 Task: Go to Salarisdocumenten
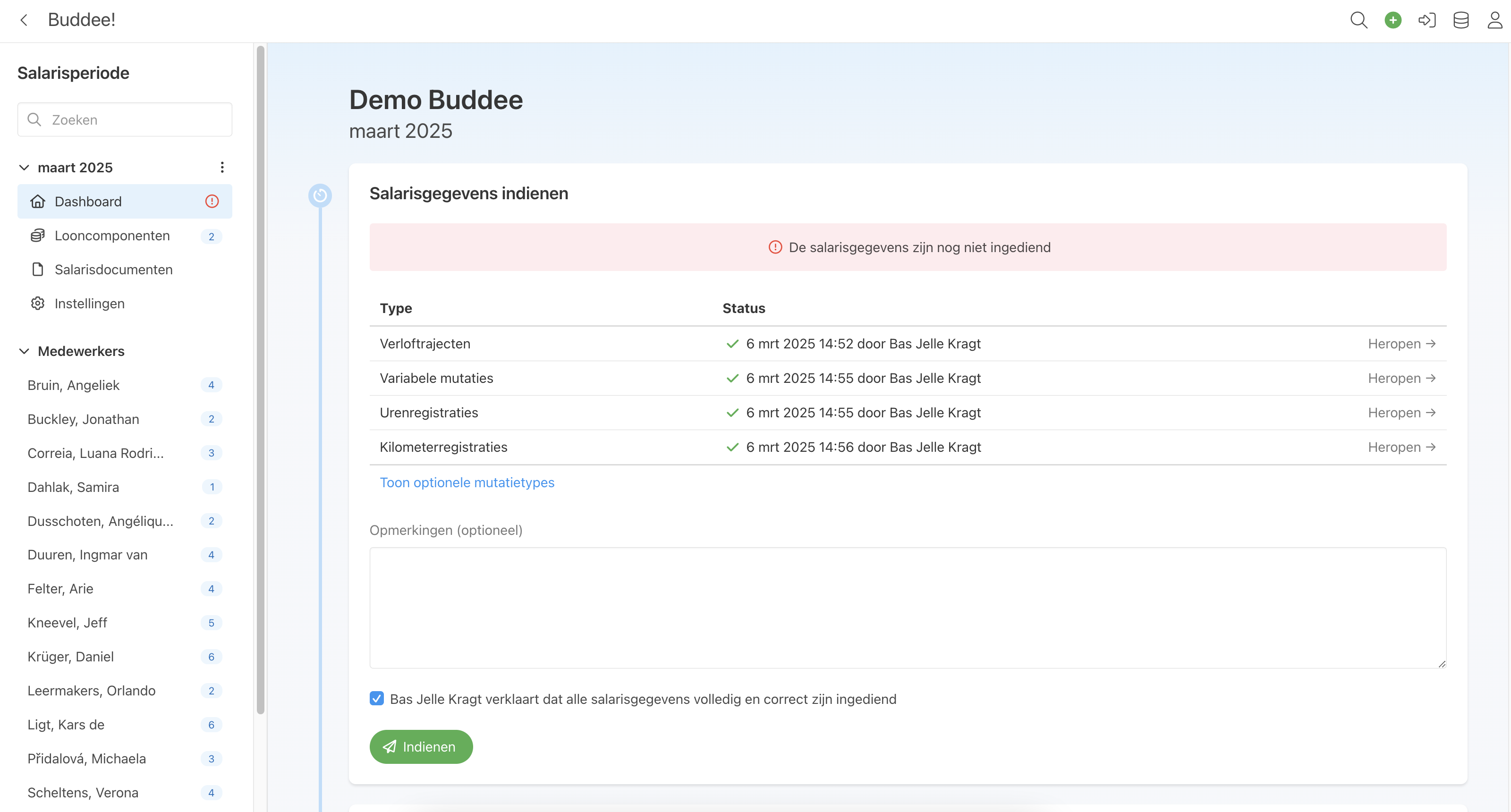tap(113, 270)
